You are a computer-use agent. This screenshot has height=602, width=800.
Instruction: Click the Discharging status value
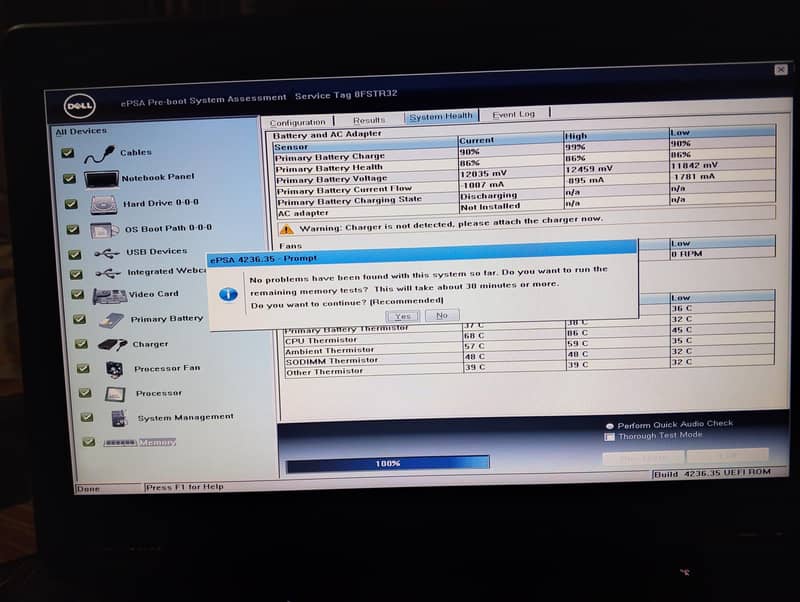(489, 196)
